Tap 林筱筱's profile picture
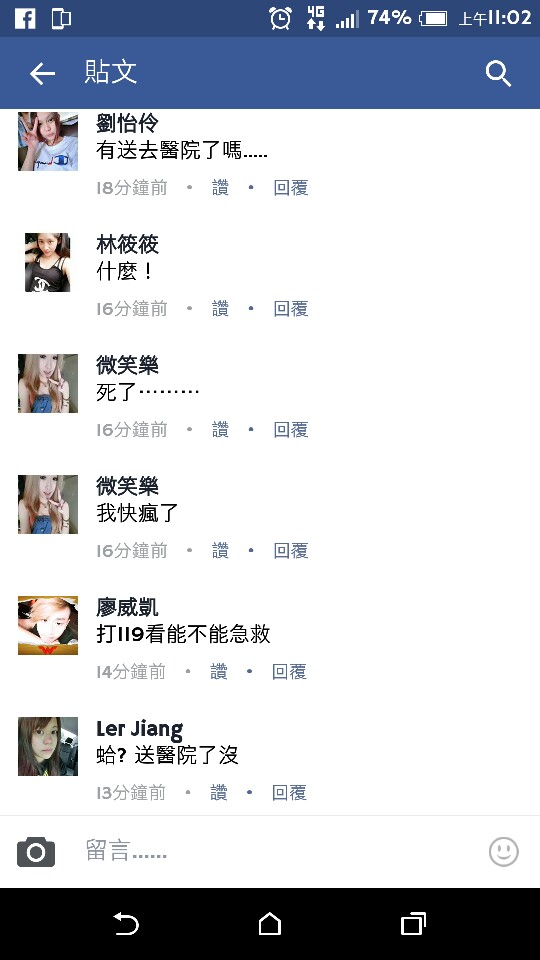Viewport: 540px width, 960px height. point(48,262)
